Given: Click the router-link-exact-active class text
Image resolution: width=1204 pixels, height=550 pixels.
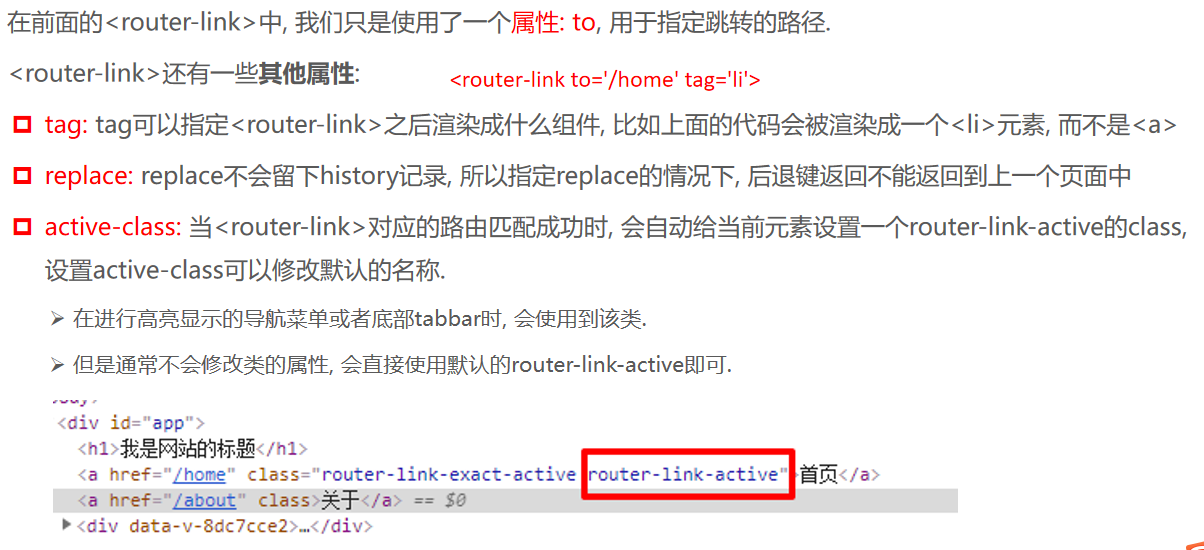Looking at the screenshot, I should point(448,474).
